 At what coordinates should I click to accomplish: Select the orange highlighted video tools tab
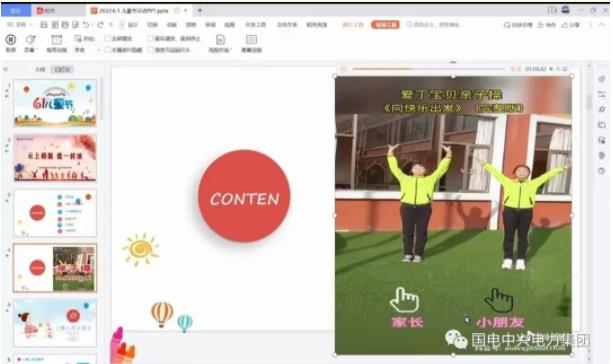(x=385, y=25)
